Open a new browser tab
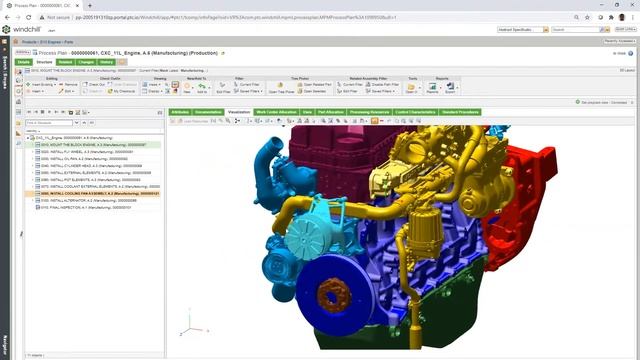This screenshot has width=640, height=360. click(x=90, y=5)
